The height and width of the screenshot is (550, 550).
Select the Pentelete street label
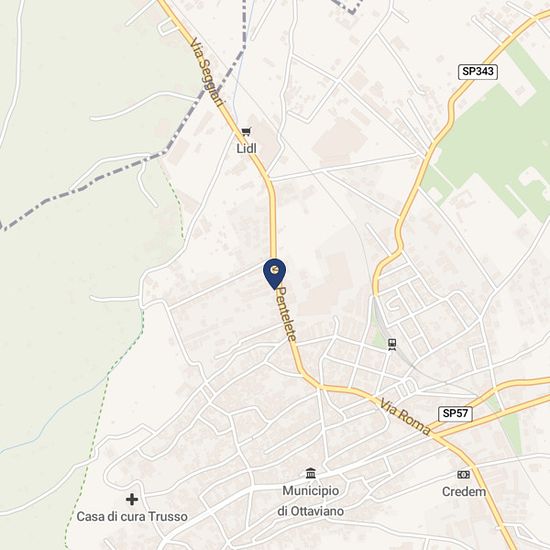pyautogui.click(x=287, y=314)
